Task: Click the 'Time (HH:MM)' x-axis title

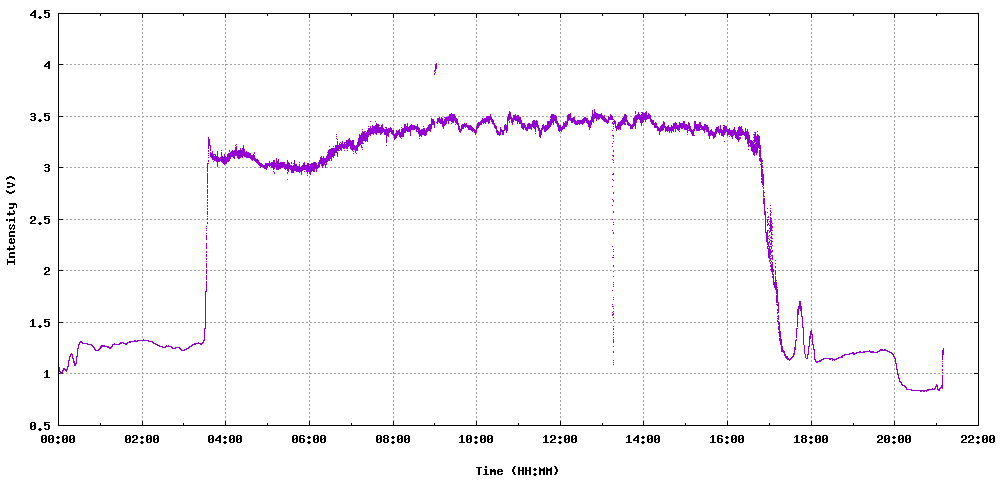Action: coord(517,471)
